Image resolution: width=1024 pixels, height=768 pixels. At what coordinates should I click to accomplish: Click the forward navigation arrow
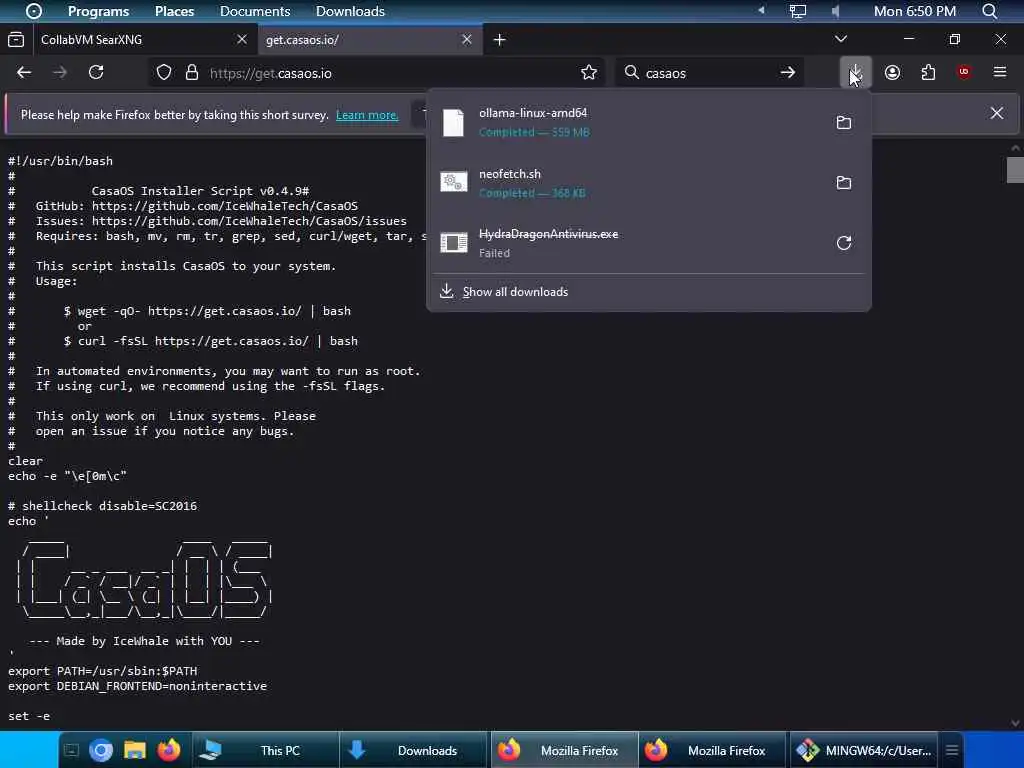59,72
